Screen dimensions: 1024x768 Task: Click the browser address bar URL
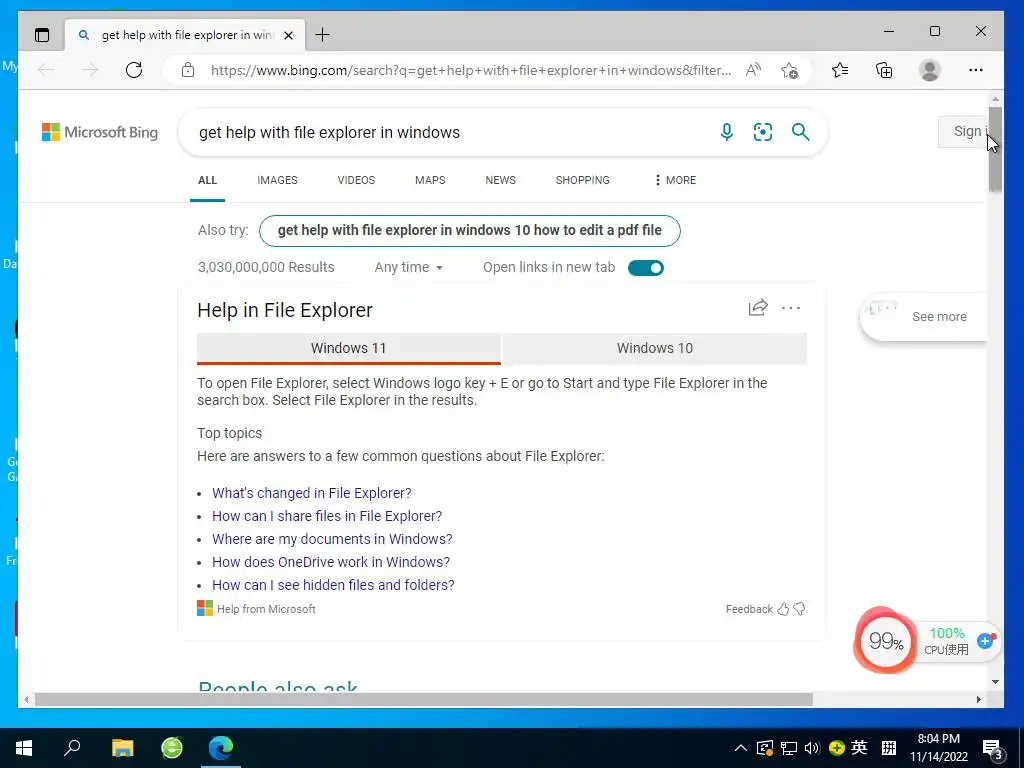(x=470, y=70)
